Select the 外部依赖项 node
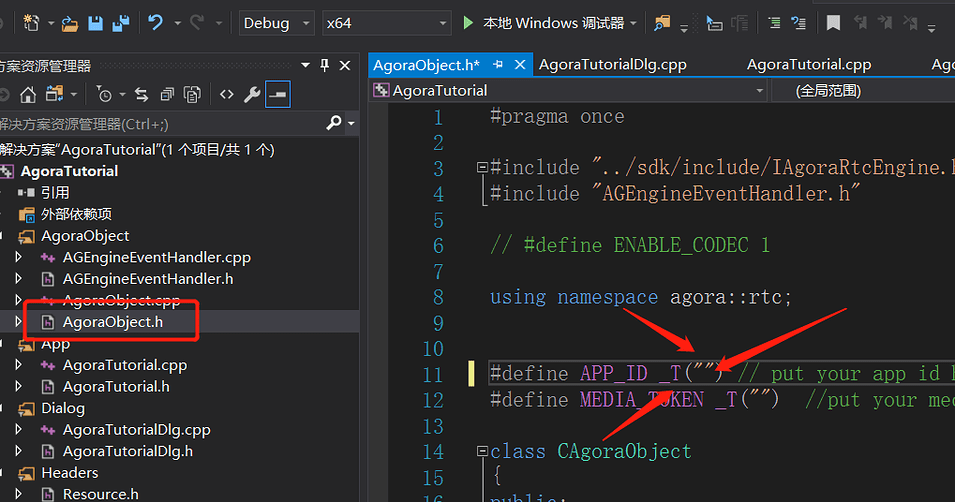Screen dimensions: 955x502 click(76, 214)
